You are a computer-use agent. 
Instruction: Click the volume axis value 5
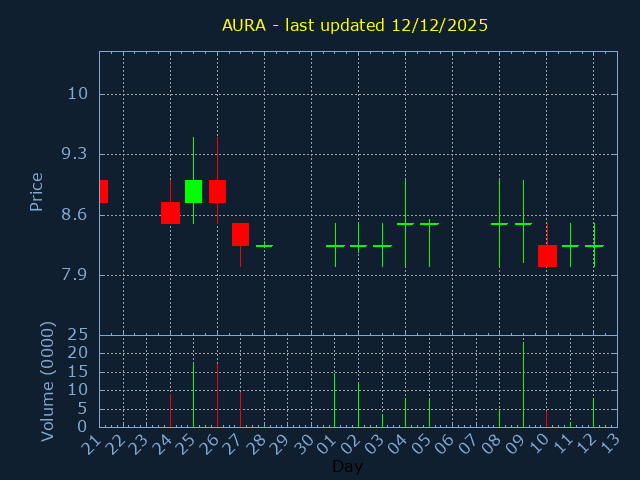pyautogui.click(x=82, y=409)
